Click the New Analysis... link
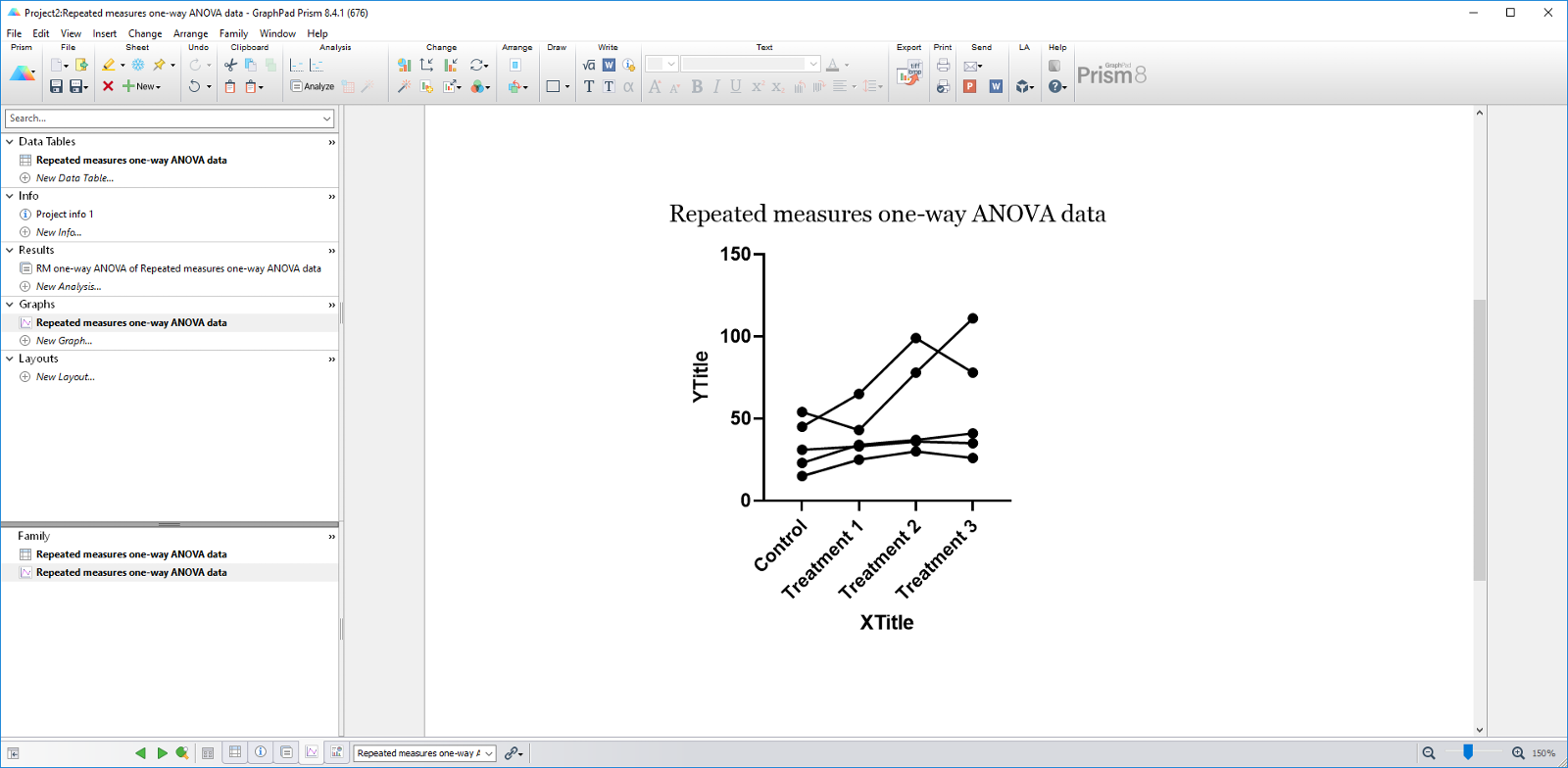 (x=68, y=286)
